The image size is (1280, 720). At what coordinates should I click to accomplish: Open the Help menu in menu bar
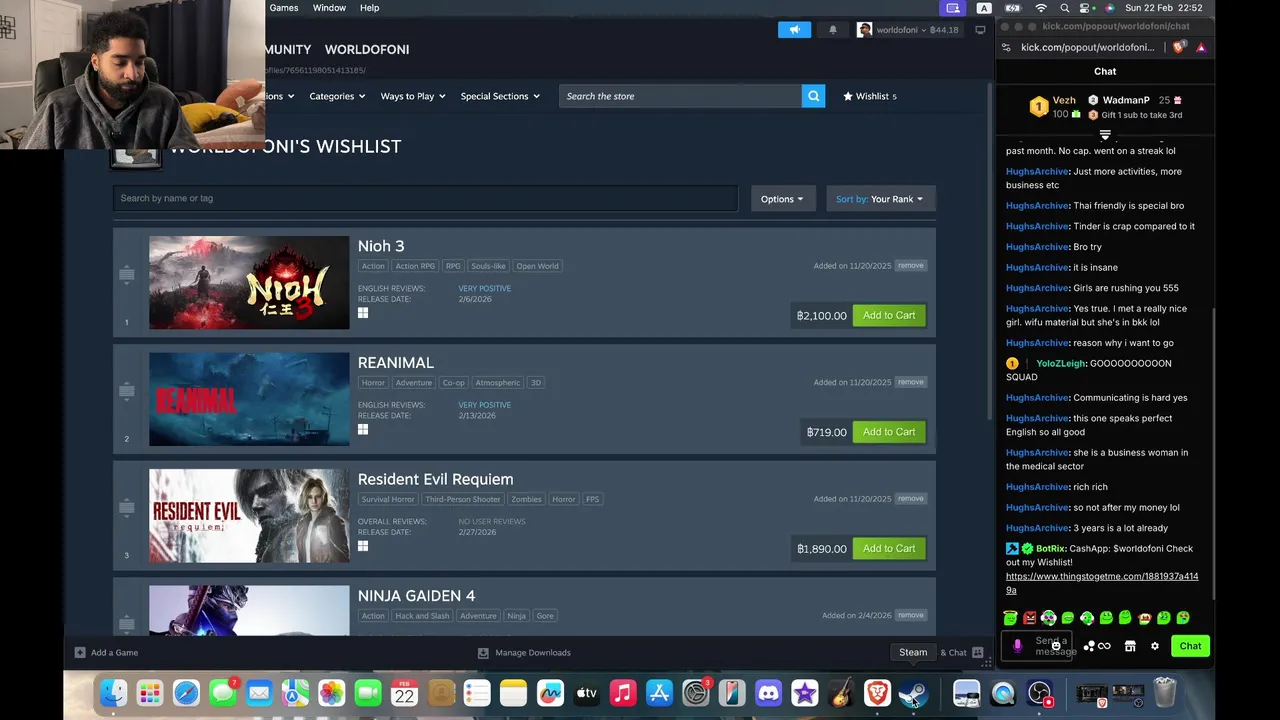[369, 8]
